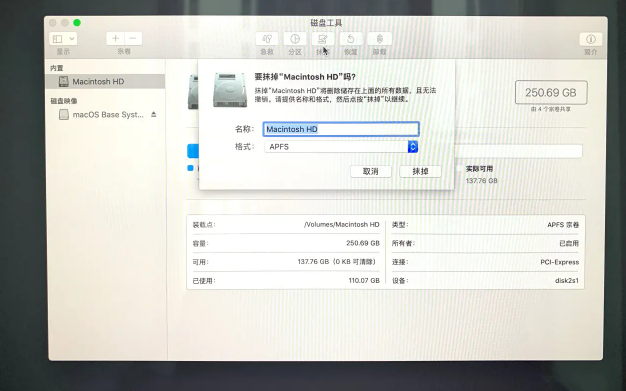Click the Erase (抹掉) toolbar icon

coord(323,39)
